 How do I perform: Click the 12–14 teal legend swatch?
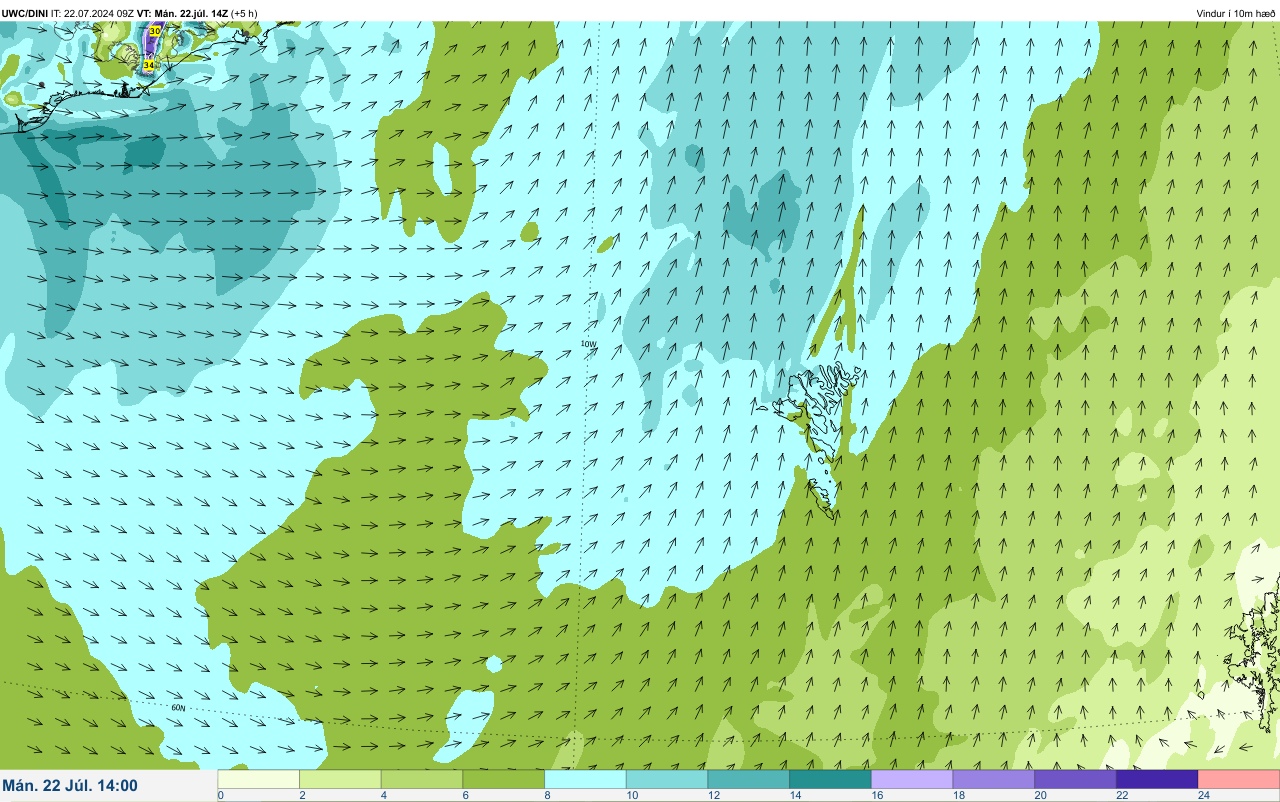tap(749, 779)
